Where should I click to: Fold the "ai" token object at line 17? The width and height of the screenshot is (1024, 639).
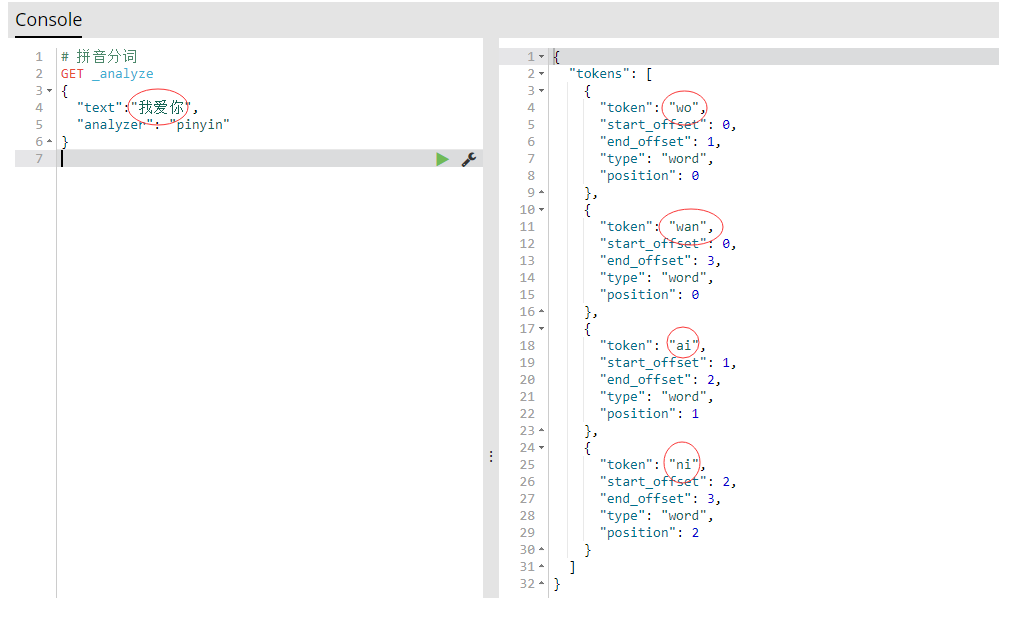tap(541, 329)
